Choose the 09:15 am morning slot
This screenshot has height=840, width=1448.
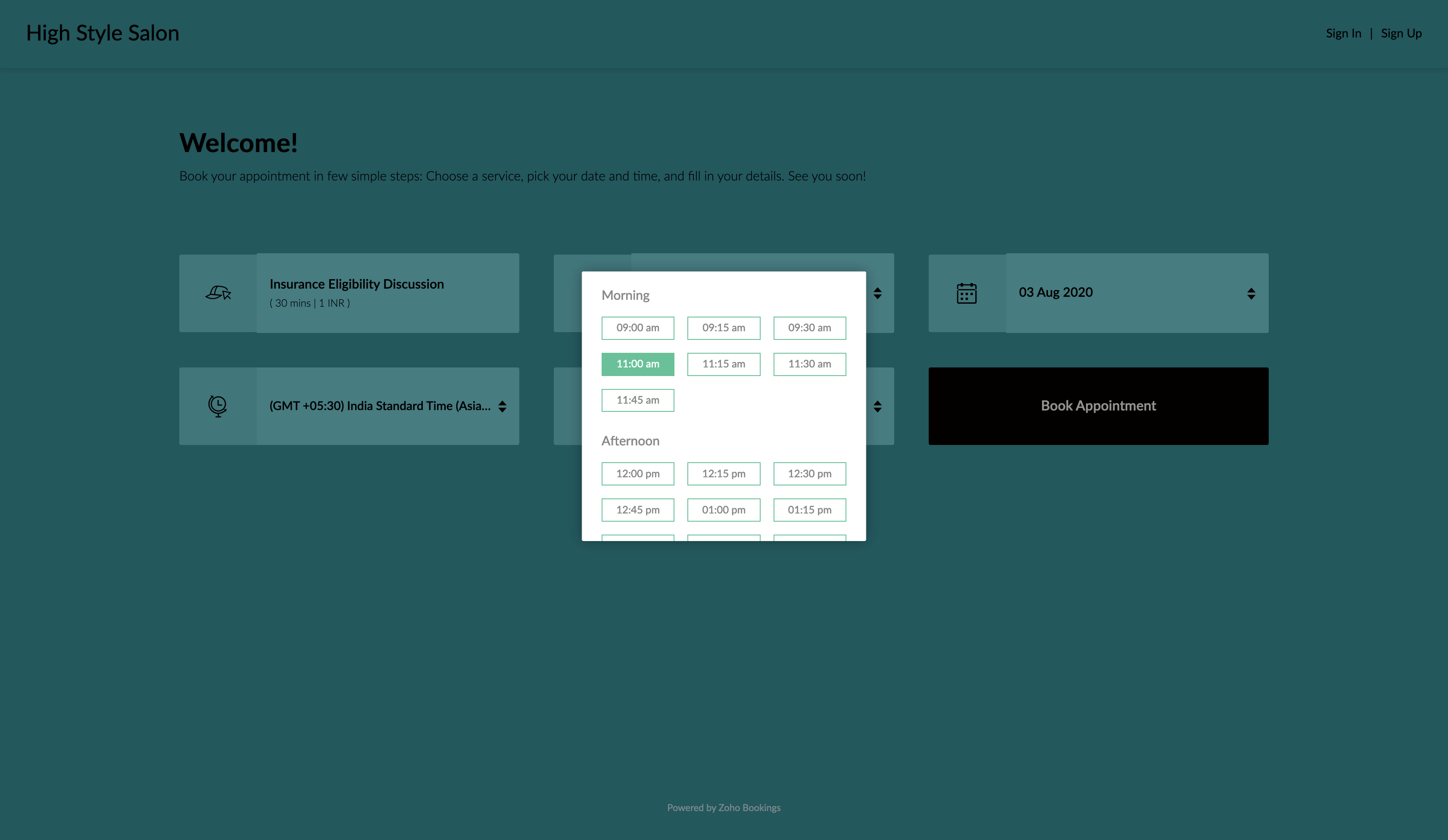pyautogui.click(x=724, y=327)
